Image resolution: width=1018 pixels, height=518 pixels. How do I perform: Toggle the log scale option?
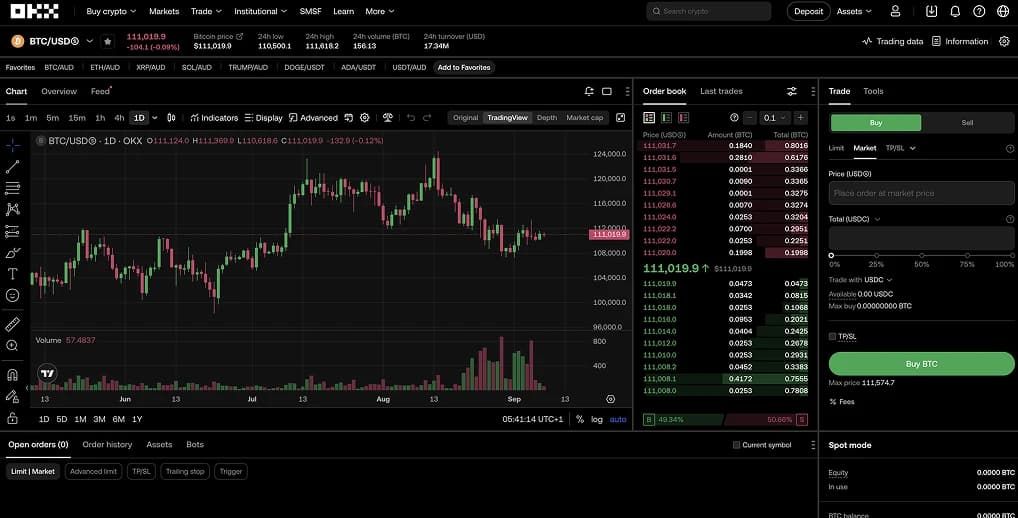(597, 419)
